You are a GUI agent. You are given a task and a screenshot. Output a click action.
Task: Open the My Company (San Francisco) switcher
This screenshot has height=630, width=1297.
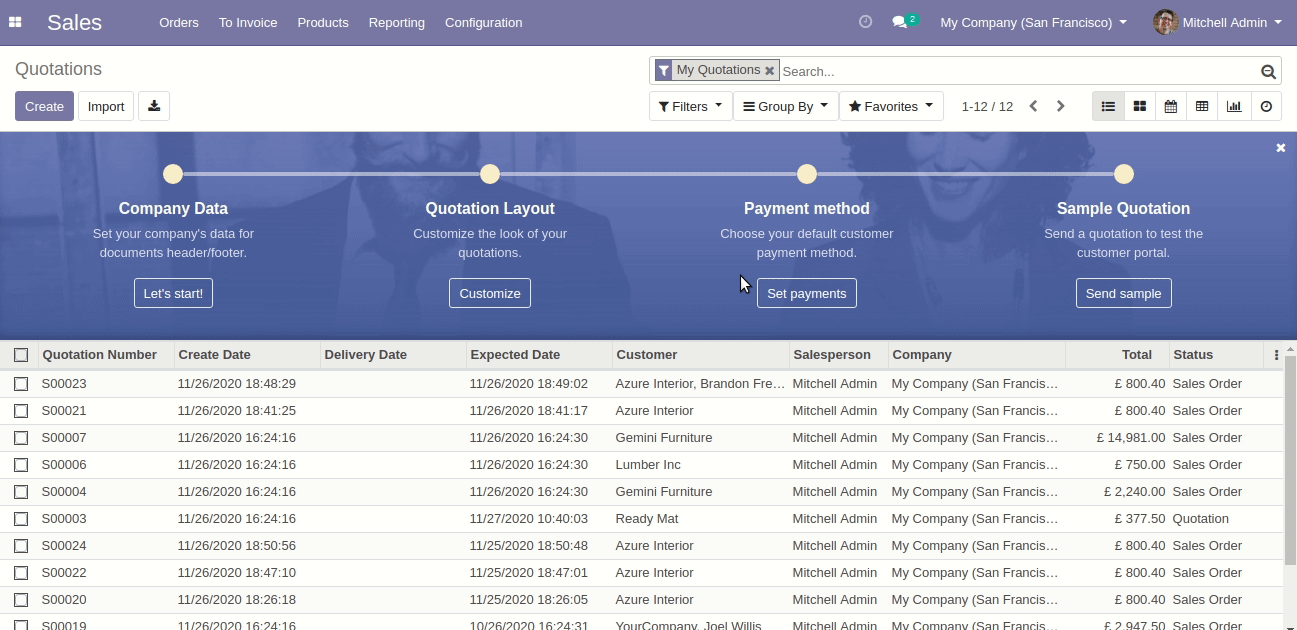pyautogui.click(x=1034, y=22)
